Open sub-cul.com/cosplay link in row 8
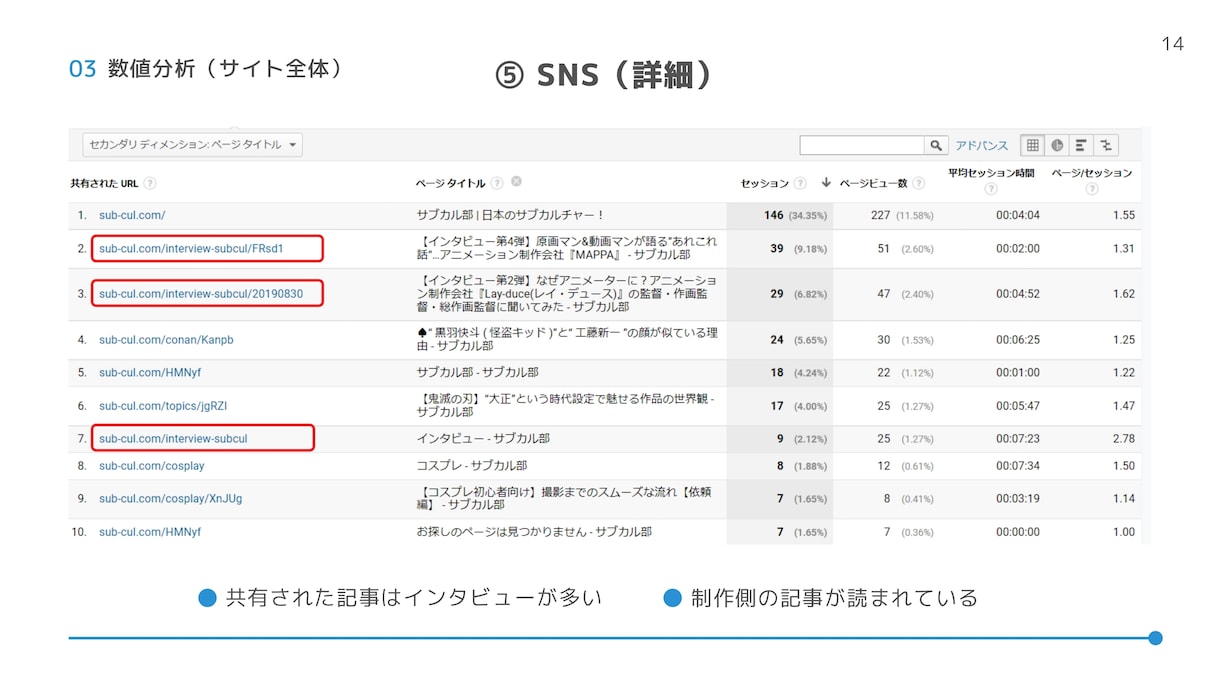1220x686 pixels. click(x=152, y=466)
